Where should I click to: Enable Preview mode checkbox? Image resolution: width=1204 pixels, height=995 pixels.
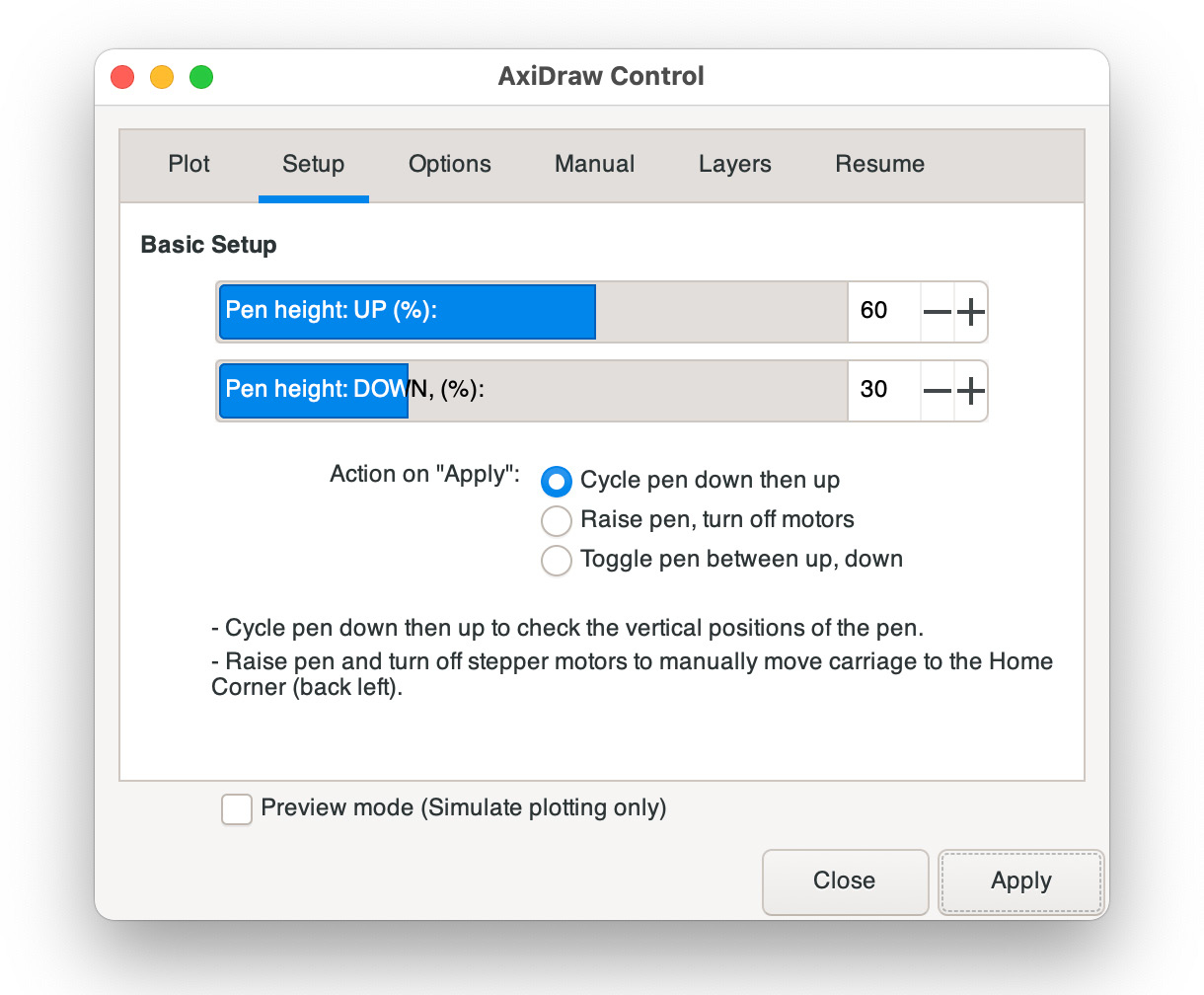237,809
